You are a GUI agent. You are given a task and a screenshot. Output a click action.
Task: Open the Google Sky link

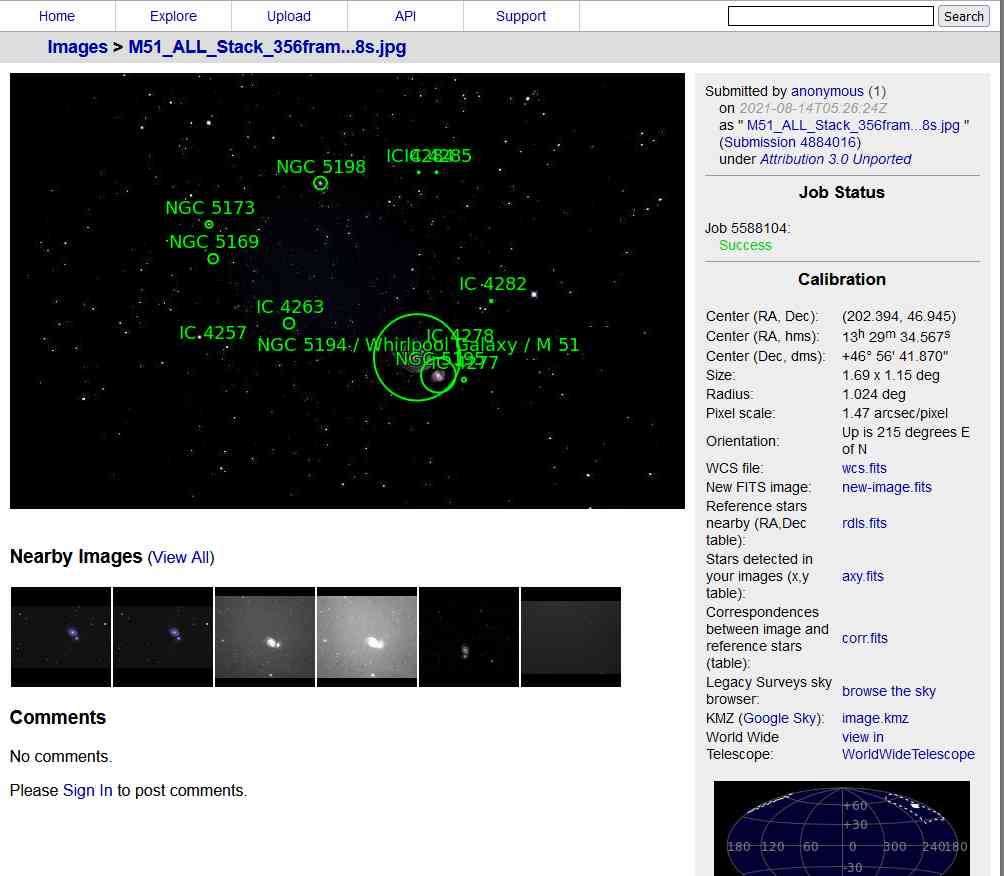pyautogui.click(x=780, y=718)
